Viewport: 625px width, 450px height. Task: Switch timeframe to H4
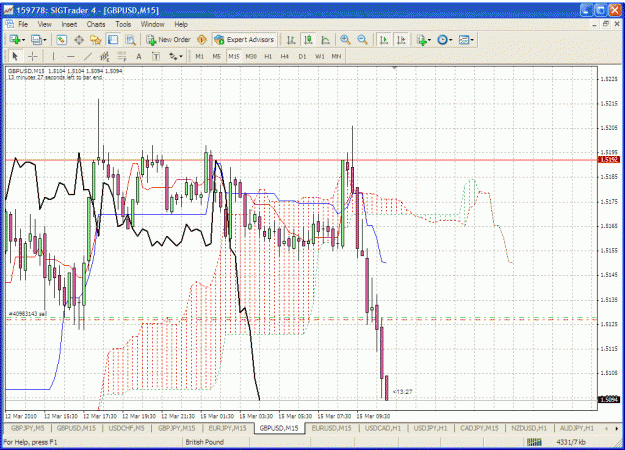point(285,57)
